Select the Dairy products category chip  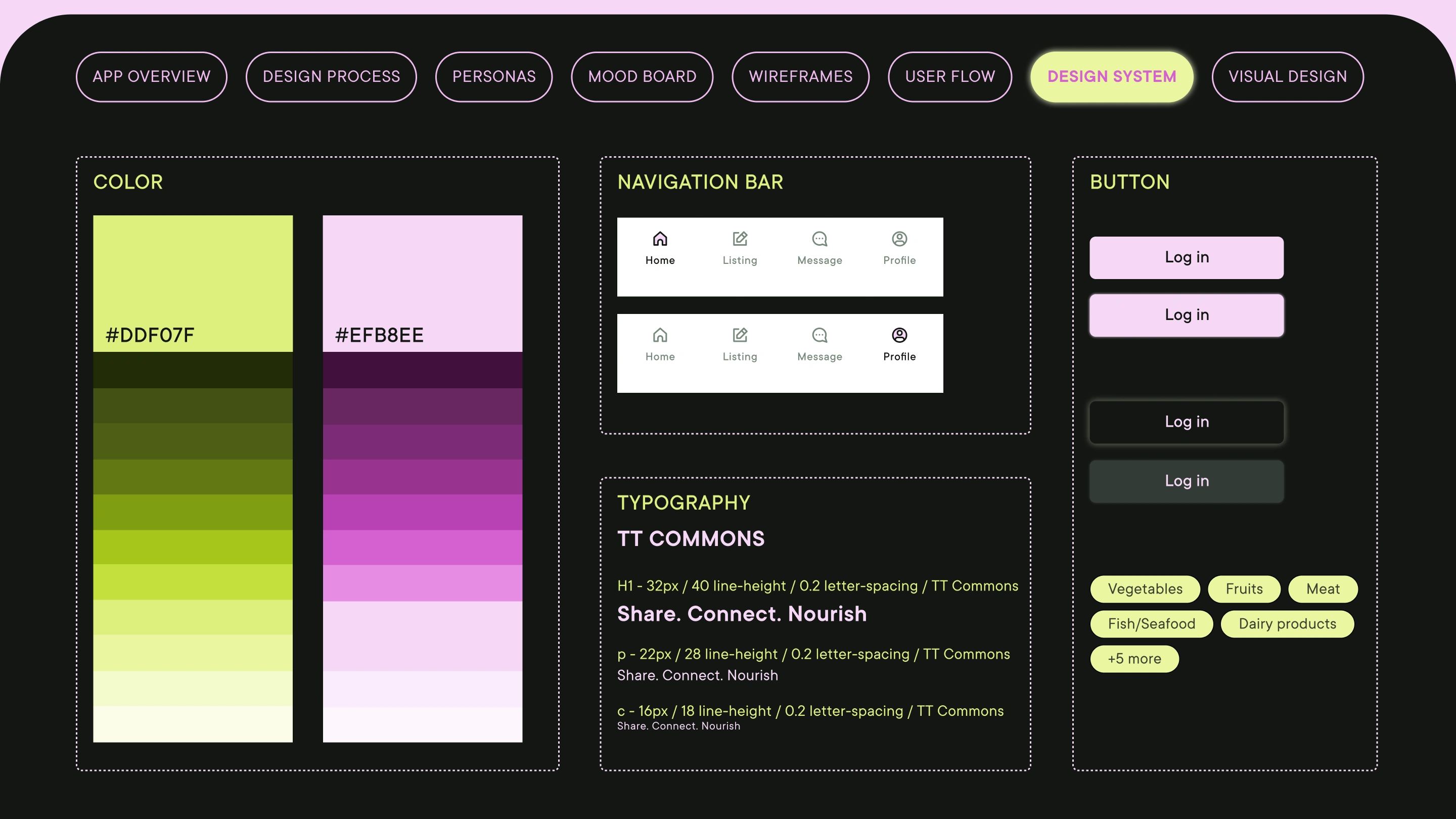[1287, 624]
